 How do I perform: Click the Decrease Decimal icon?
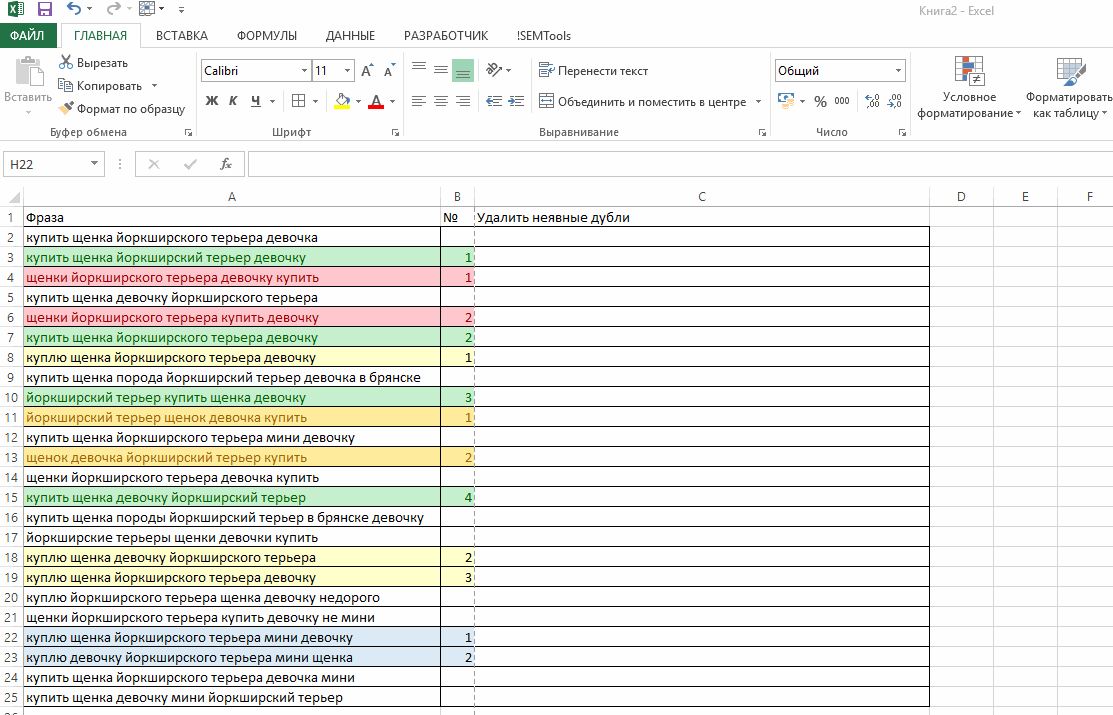pos(894,101)
